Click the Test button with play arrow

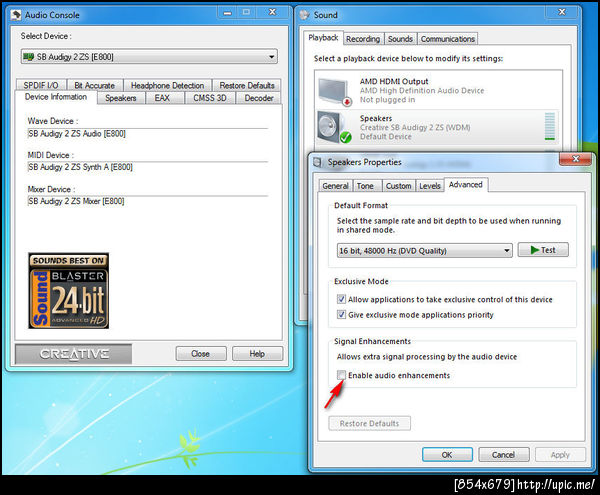click(x=543, y=250)
